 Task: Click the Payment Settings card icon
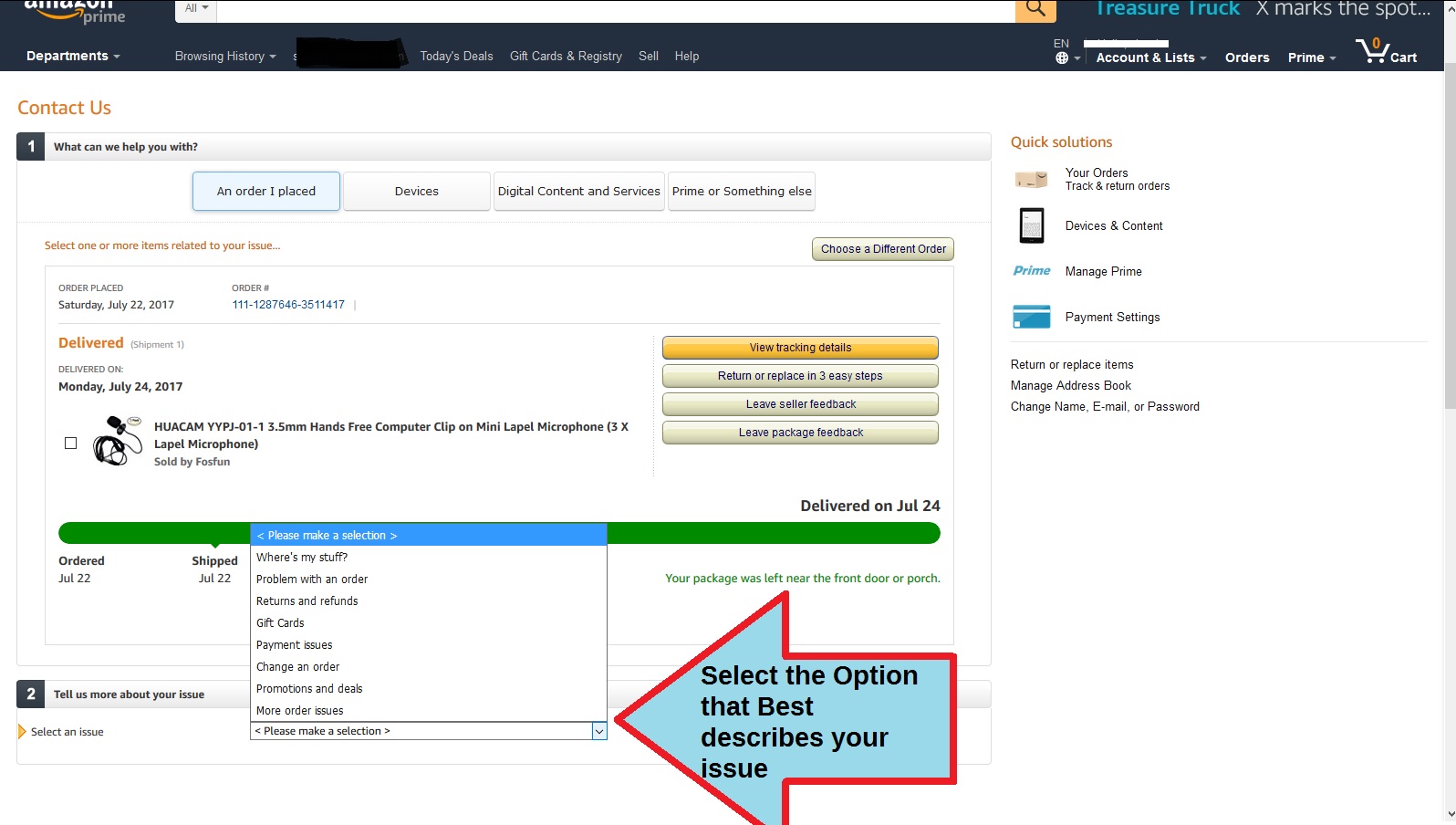click(1032, 317)
